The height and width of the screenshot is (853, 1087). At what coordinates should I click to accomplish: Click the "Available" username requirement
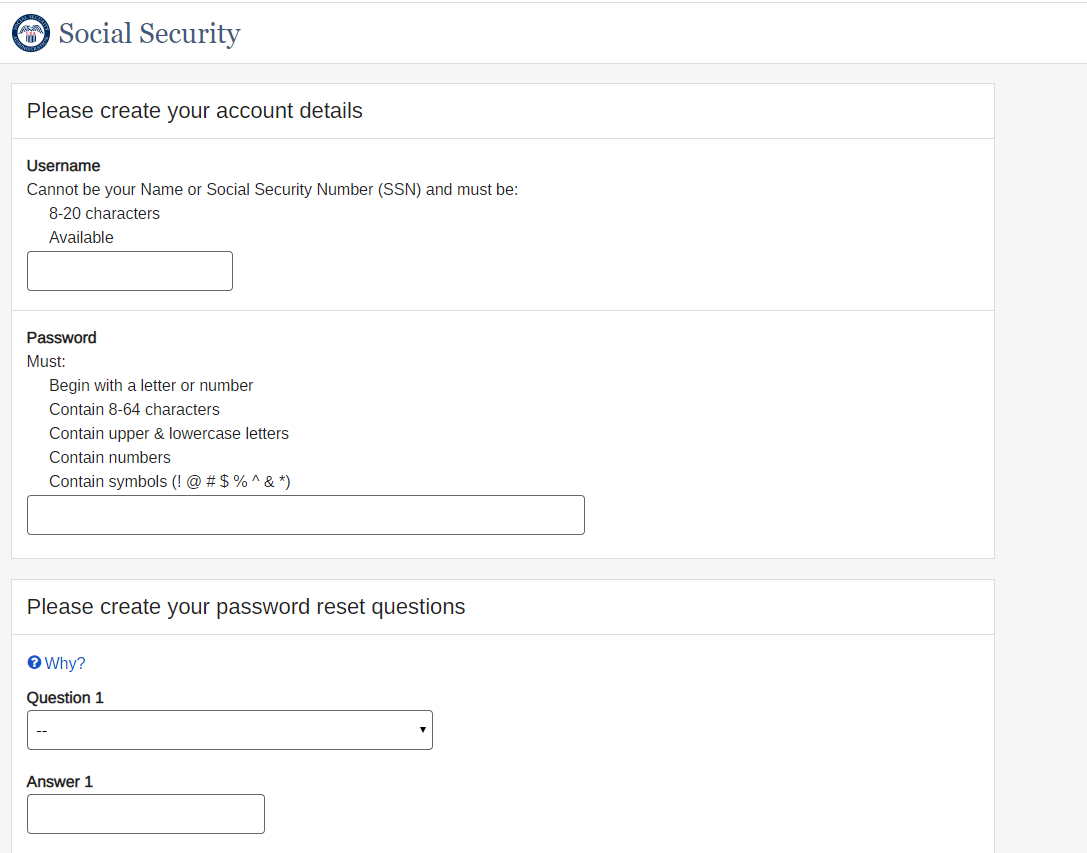click(81, 237)
